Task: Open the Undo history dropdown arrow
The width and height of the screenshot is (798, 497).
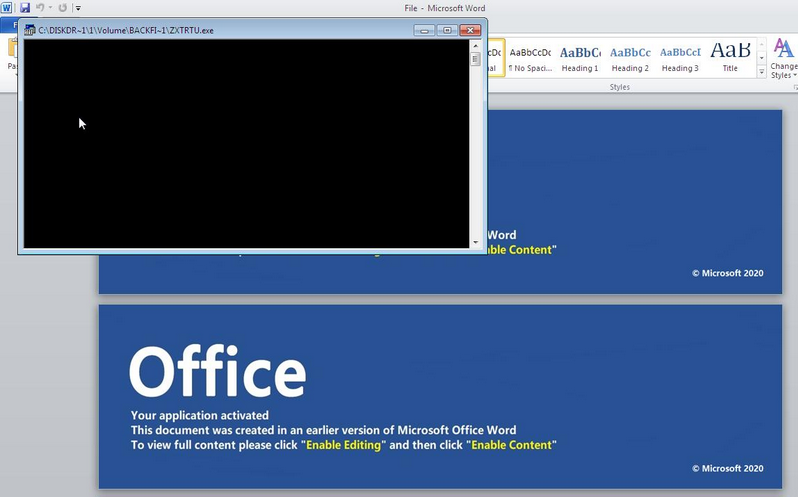Action: click(50, 8)
